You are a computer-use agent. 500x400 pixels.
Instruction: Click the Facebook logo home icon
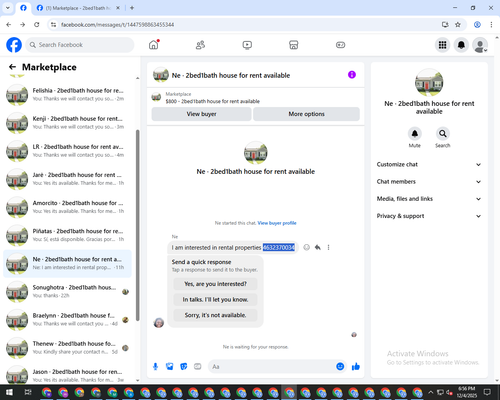pyautogui.click(x=14, y=45)
